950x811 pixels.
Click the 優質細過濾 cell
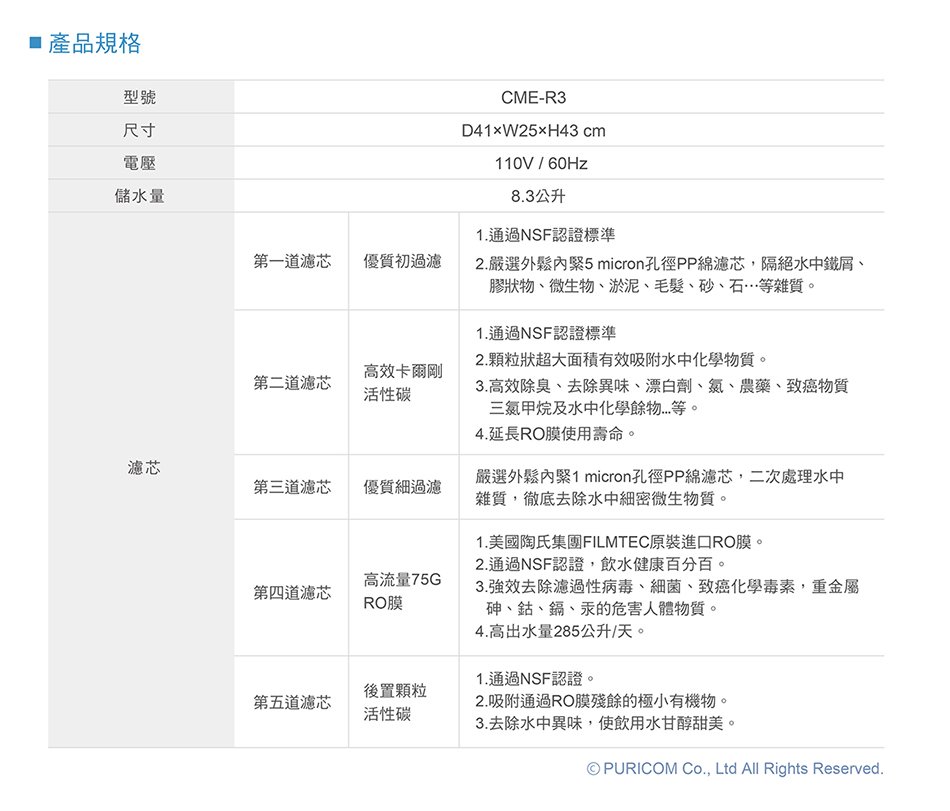point(403,487)
